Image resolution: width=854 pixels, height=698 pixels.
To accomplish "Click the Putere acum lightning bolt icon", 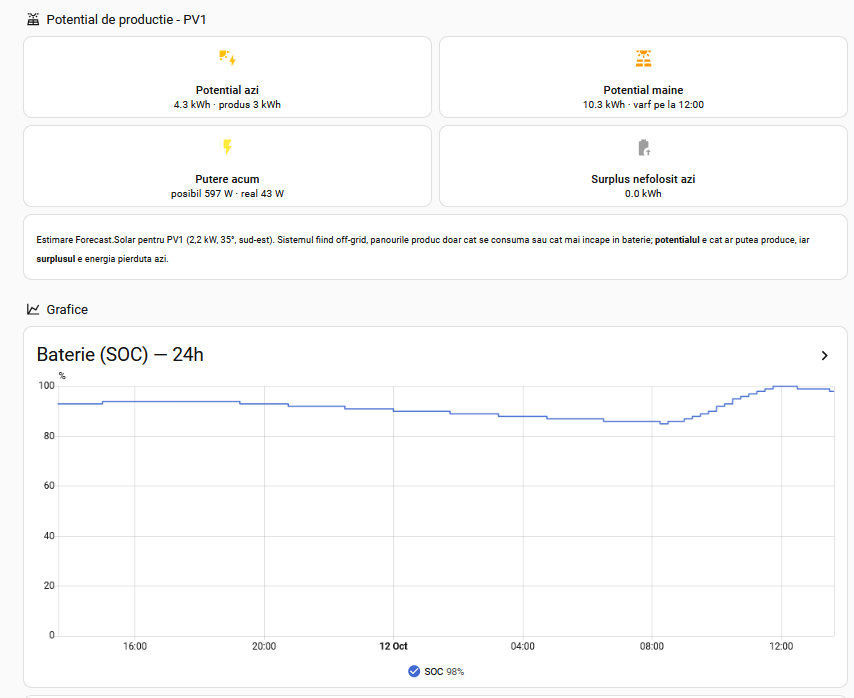I will [227, 147].
